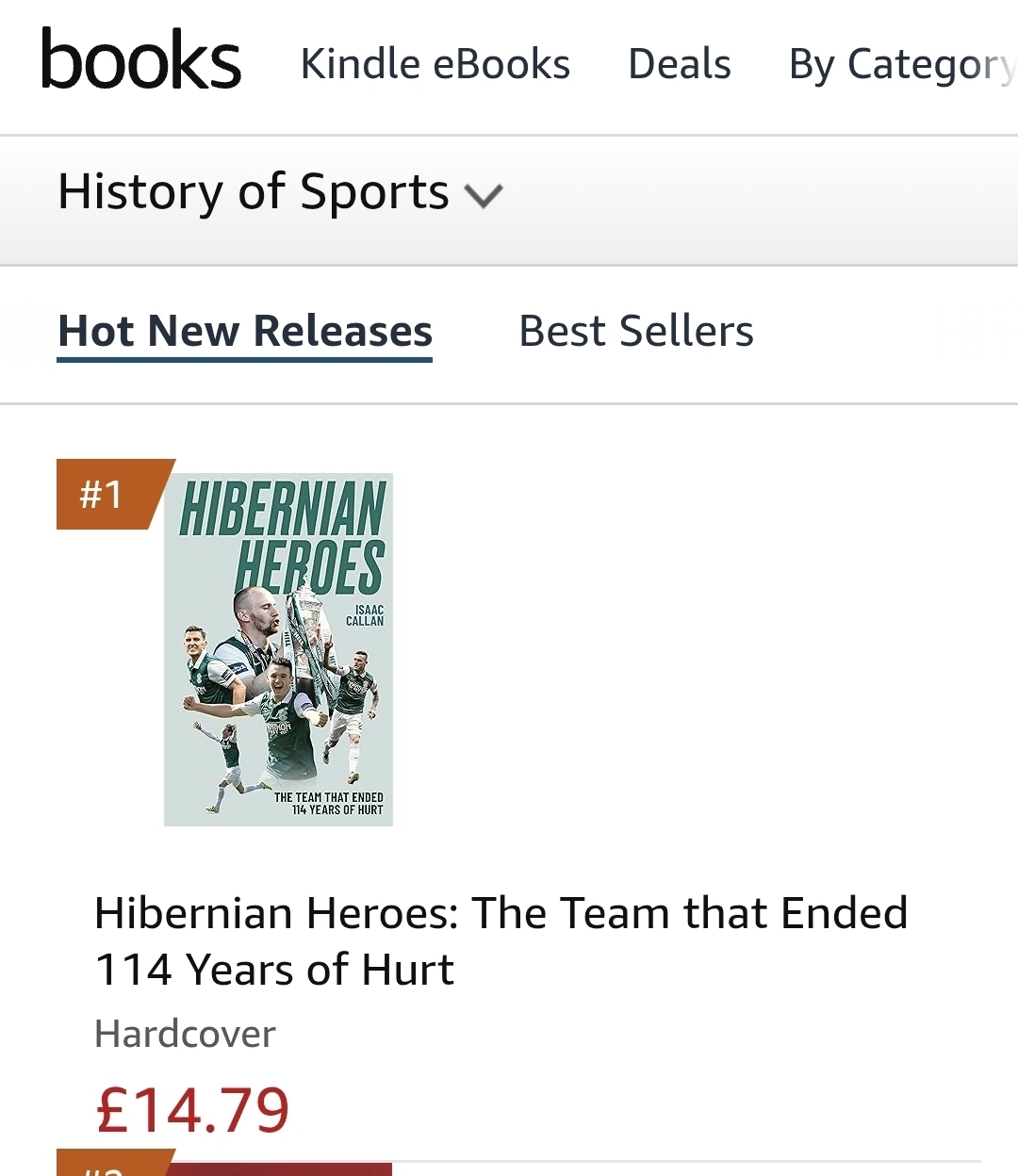The image size is (1018, 1176).
Task: Click the chevron beside History of Sports
Action: tap(484, 195)
